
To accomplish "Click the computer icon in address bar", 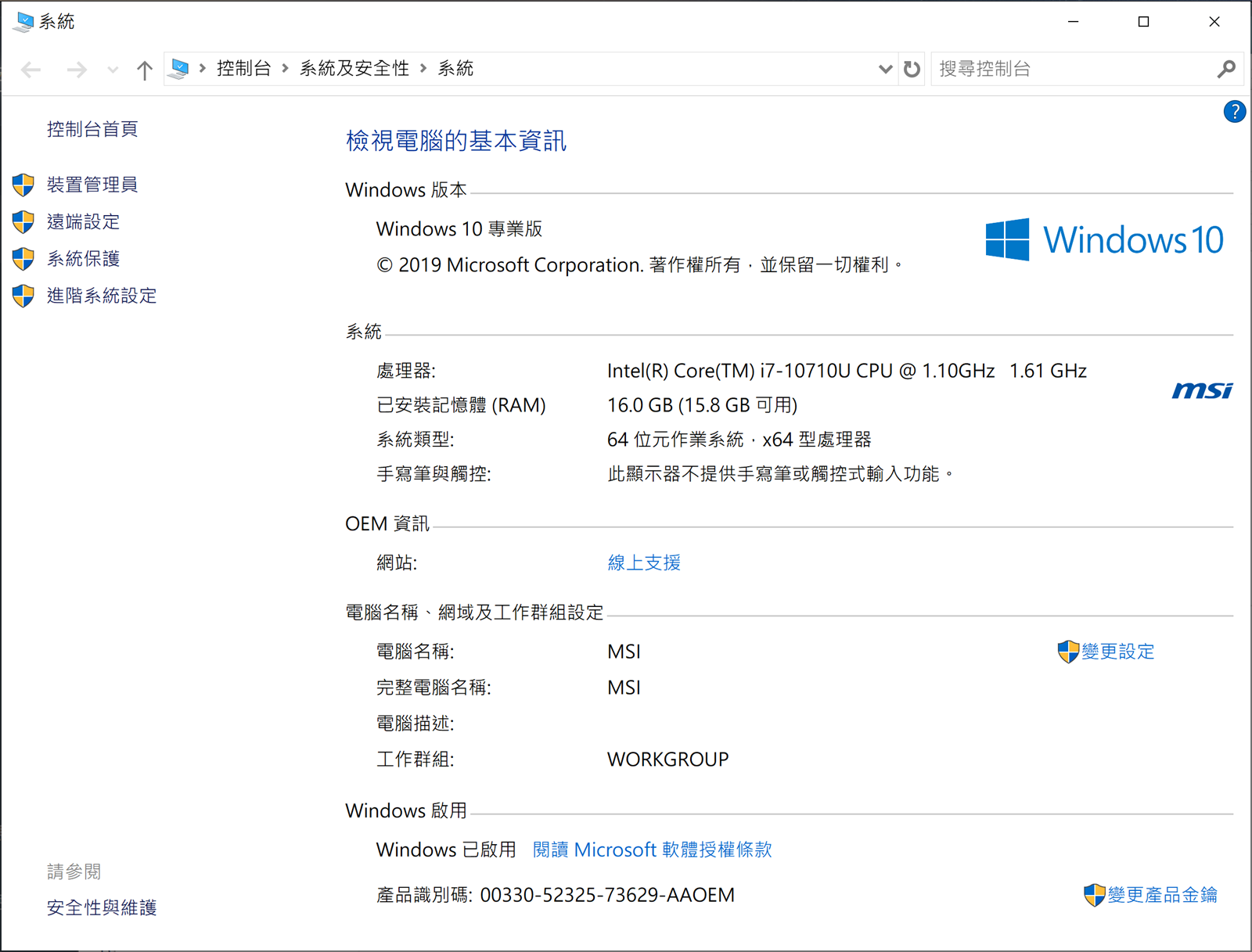I will click(179, 69).
